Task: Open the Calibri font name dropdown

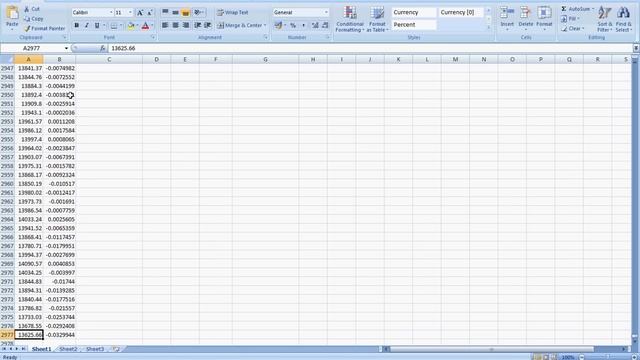Action: tap(111, 13)
